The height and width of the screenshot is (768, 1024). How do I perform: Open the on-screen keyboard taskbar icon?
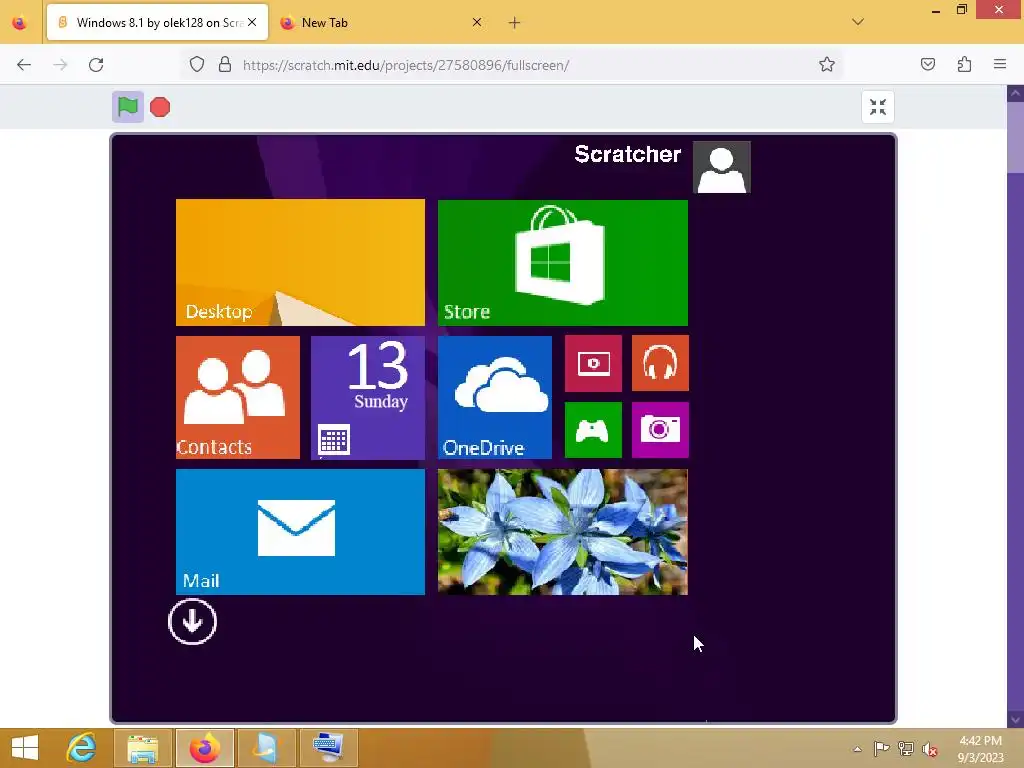(328, 748)
